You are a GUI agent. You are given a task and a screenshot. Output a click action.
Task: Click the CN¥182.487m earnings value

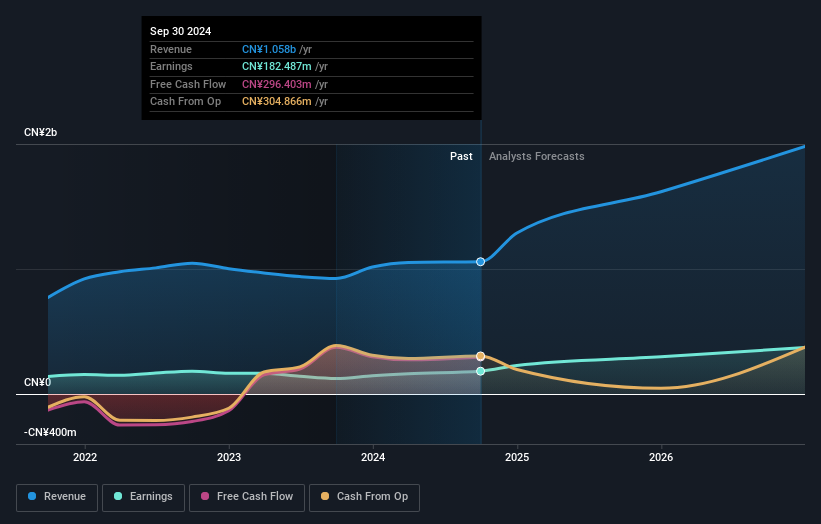pos(276,66)
